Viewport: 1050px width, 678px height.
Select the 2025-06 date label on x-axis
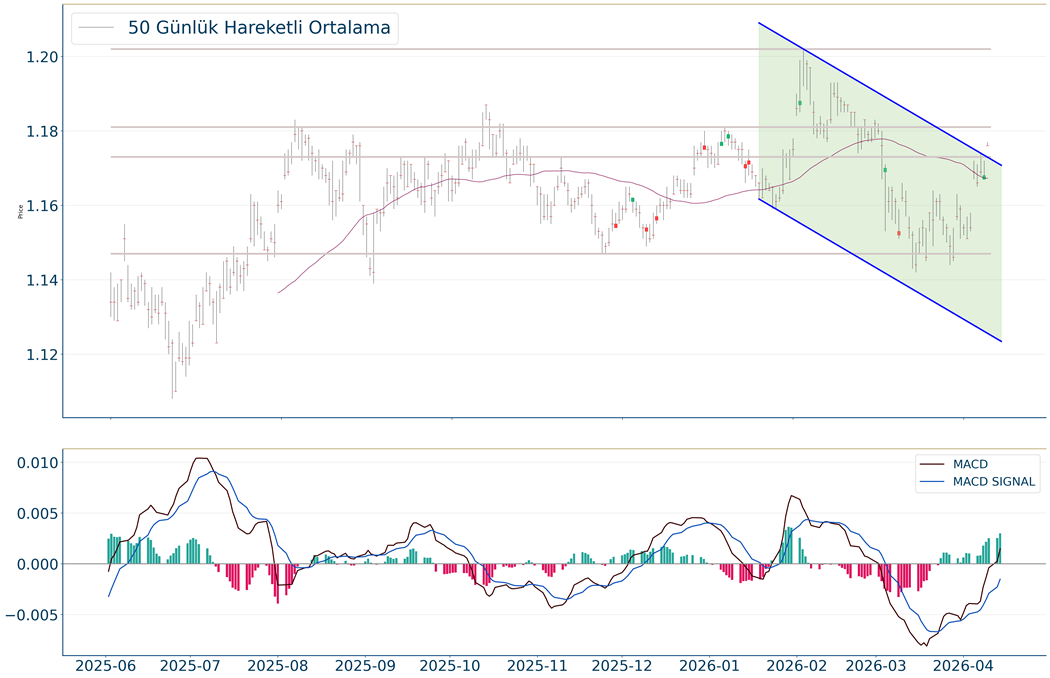point(105,664)
